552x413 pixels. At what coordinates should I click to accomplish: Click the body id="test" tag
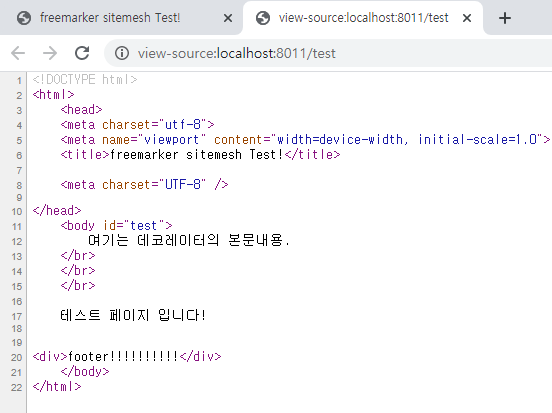click(x=117, y=225)
